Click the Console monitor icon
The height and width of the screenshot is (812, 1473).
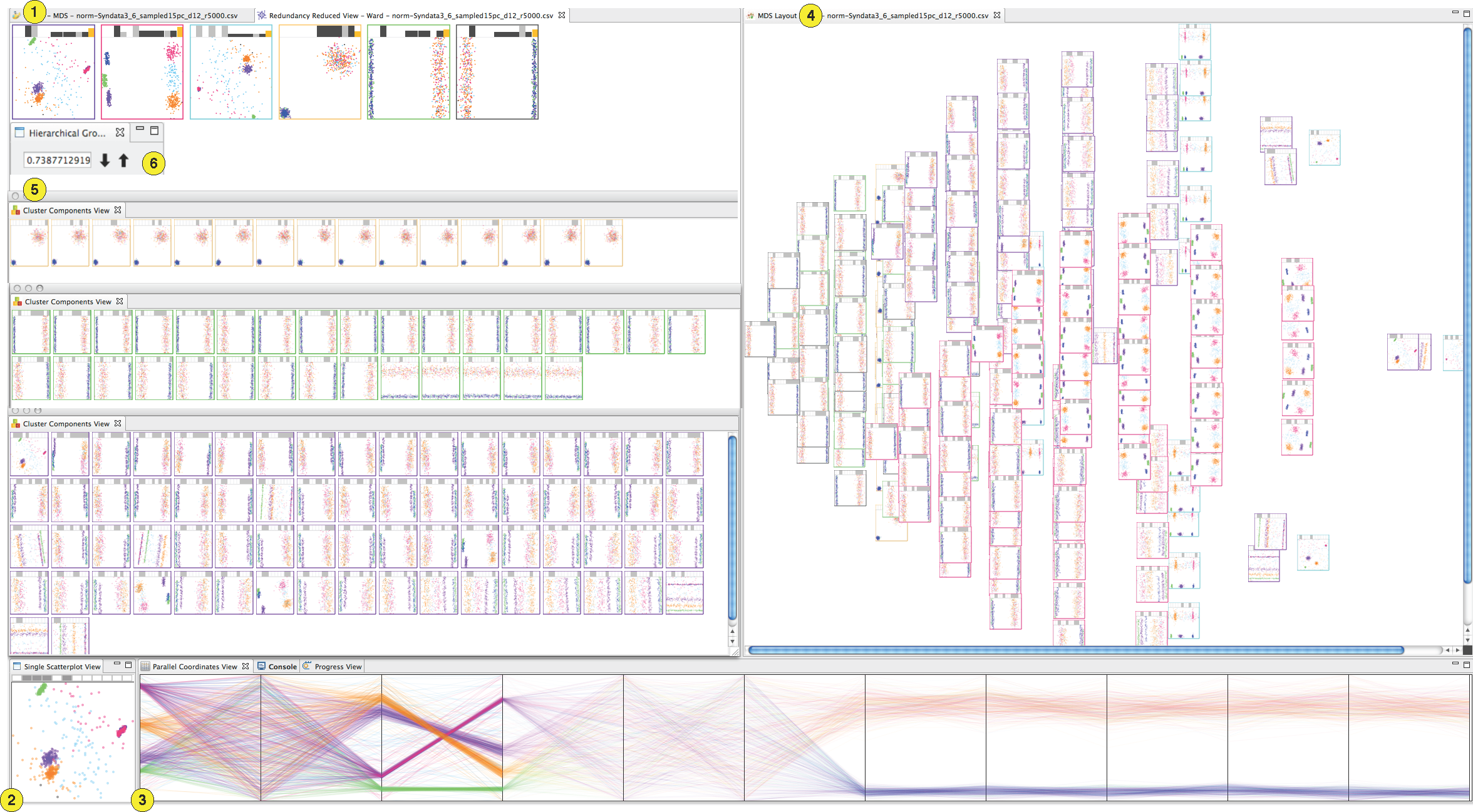[262, 666]
